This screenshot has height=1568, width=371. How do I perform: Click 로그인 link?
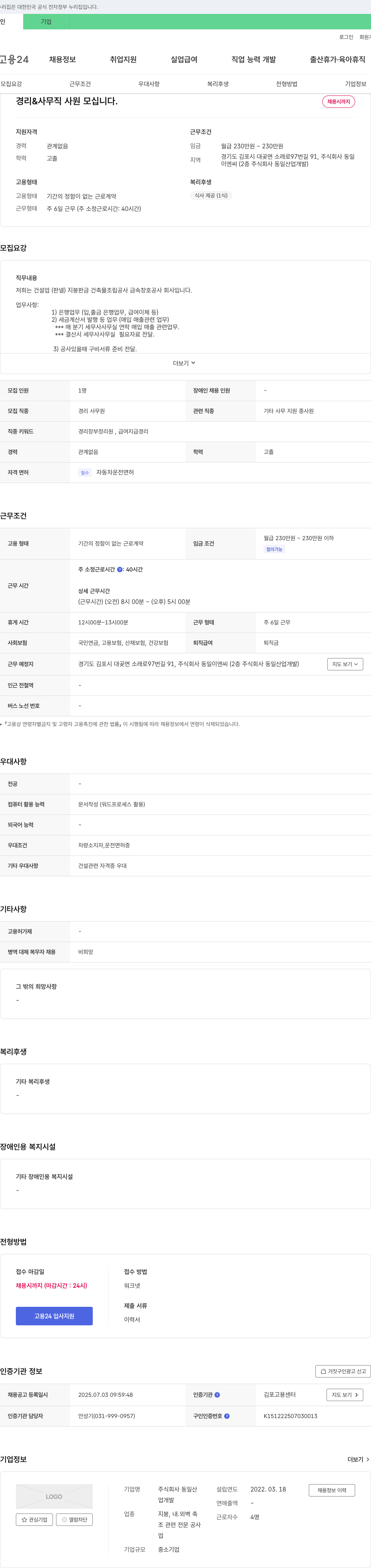[346, 37]
